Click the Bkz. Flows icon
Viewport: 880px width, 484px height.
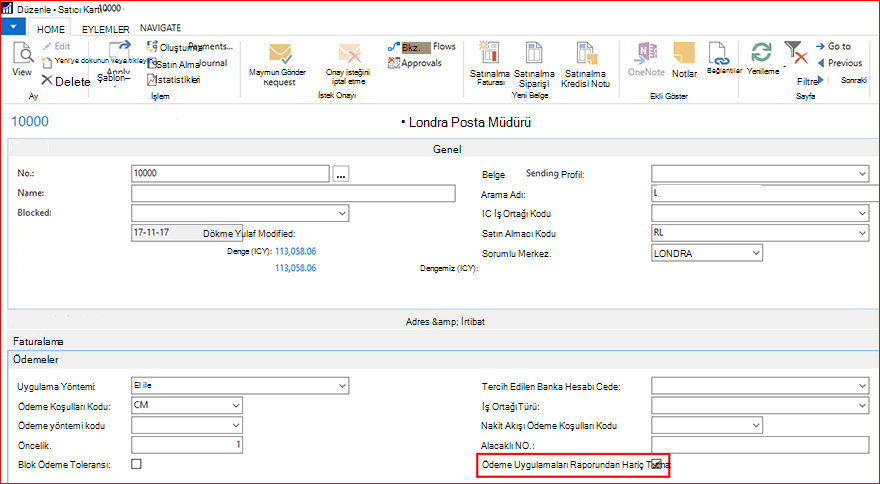click(x=393, y=47)
